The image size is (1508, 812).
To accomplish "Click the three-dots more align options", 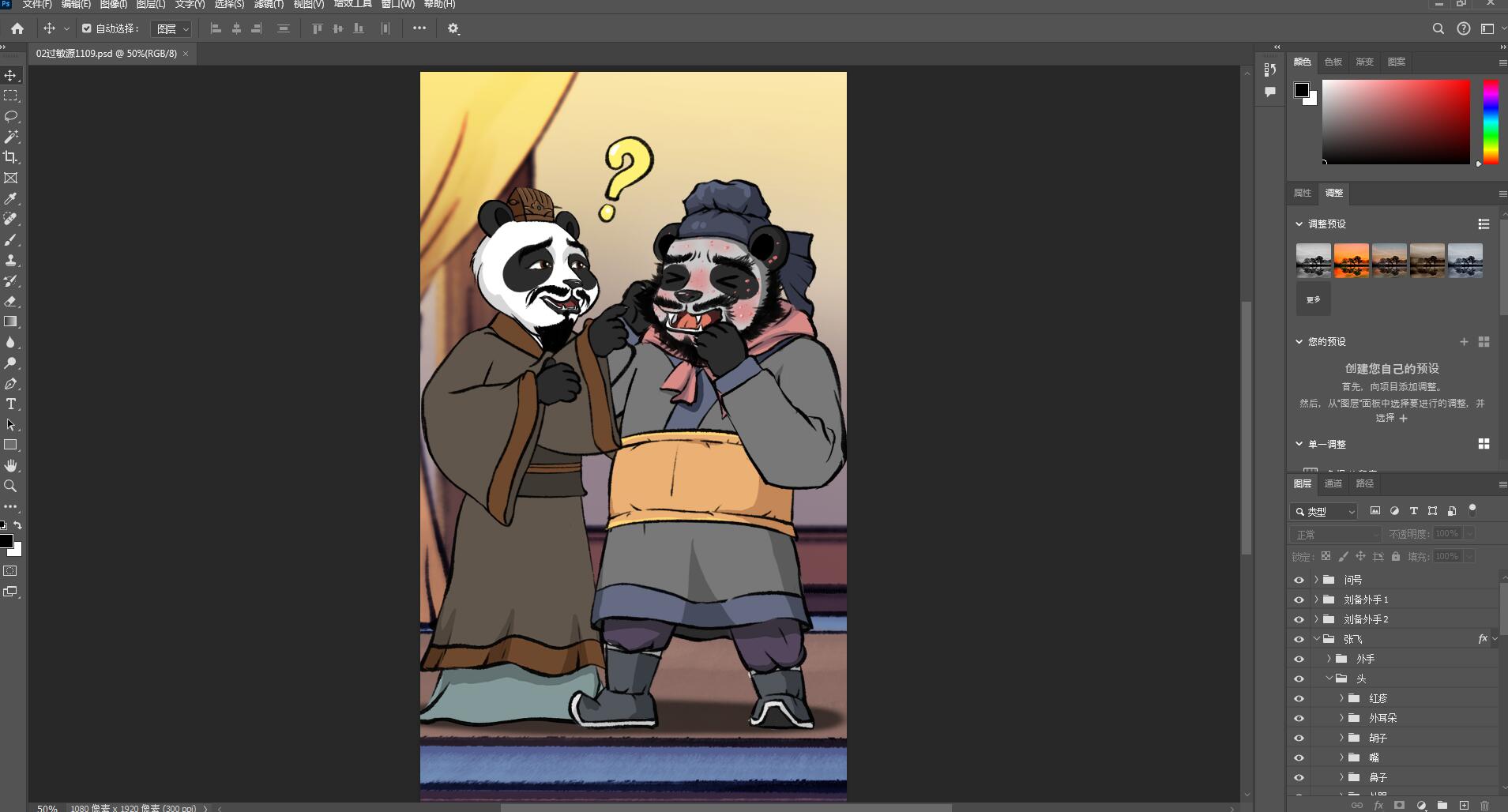I will (419, 28).
